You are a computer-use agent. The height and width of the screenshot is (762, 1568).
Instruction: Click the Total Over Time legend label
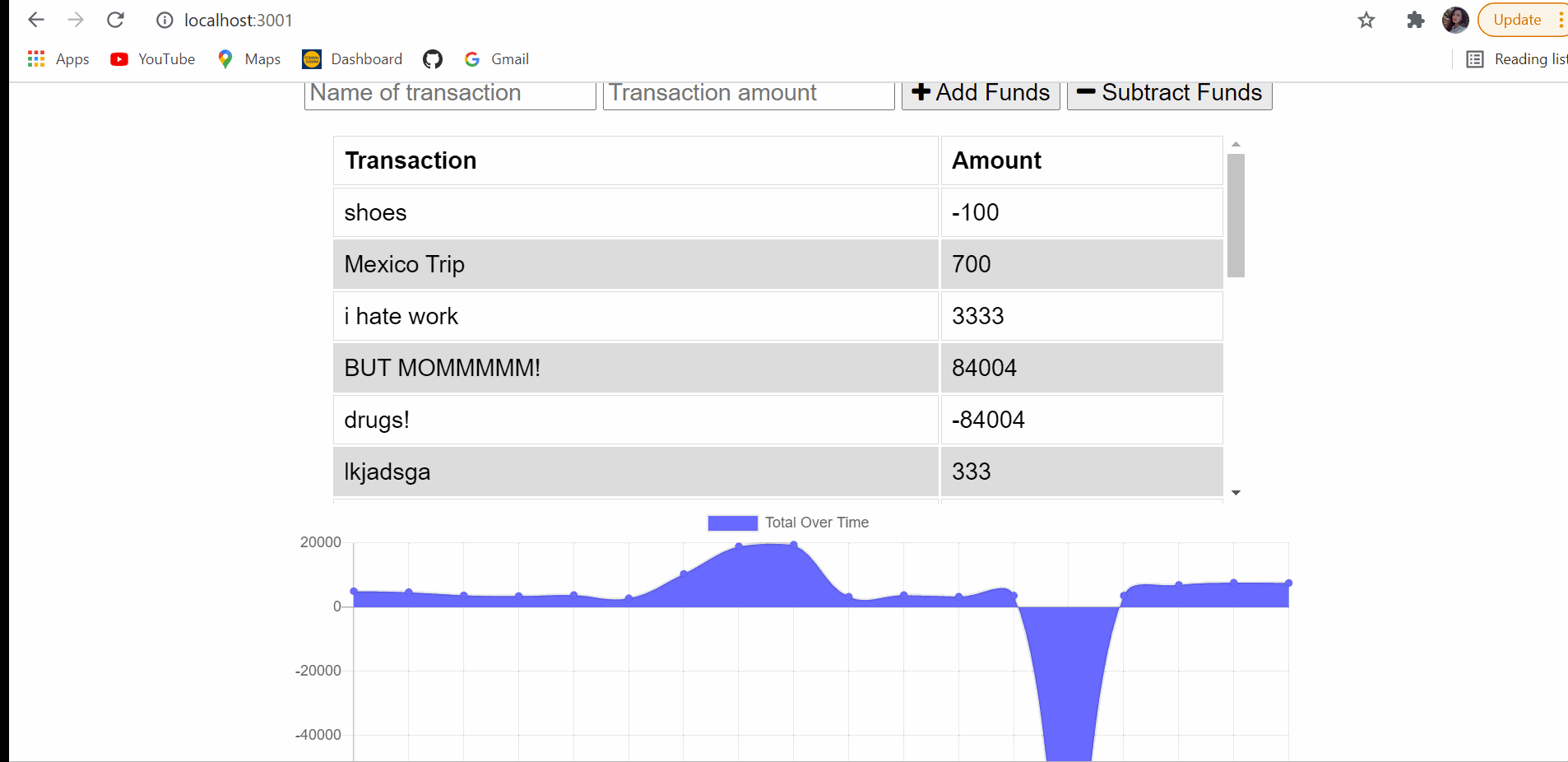(817, 523)
